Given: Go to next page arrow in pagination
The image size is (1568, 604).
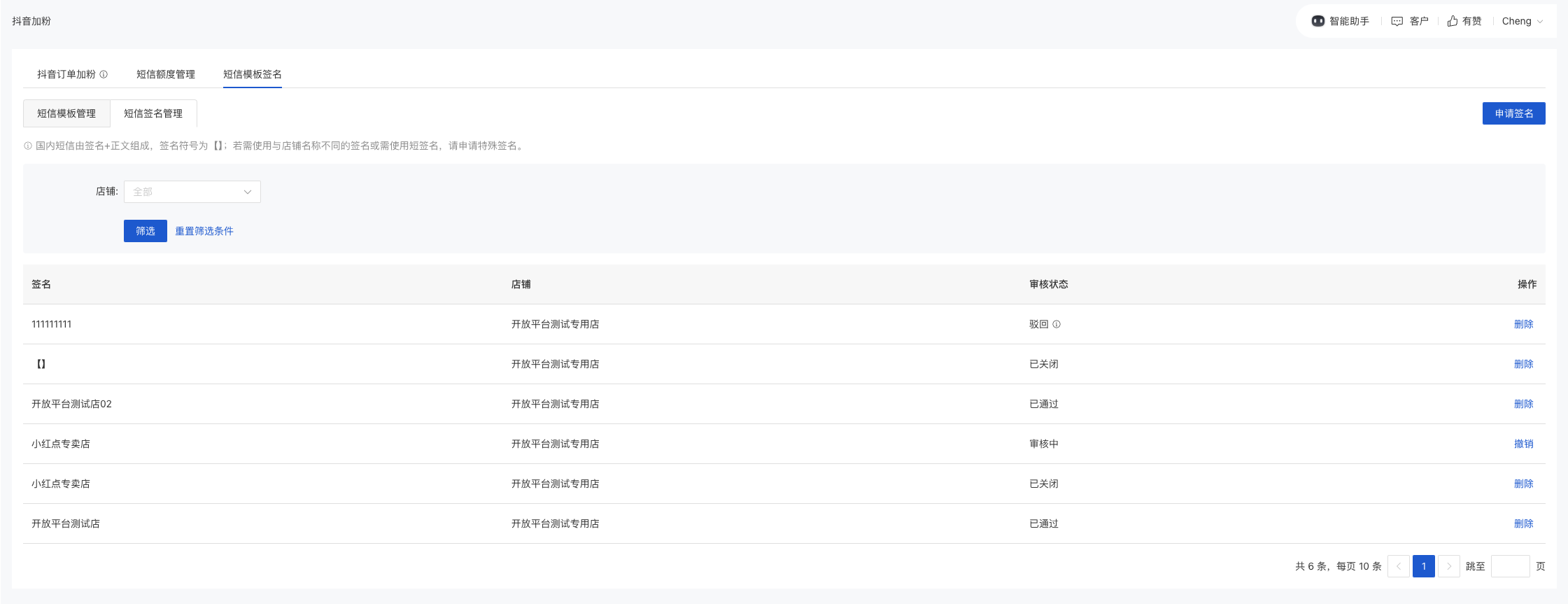Looking at the screenshot, I should click(x=1449, y=566).
